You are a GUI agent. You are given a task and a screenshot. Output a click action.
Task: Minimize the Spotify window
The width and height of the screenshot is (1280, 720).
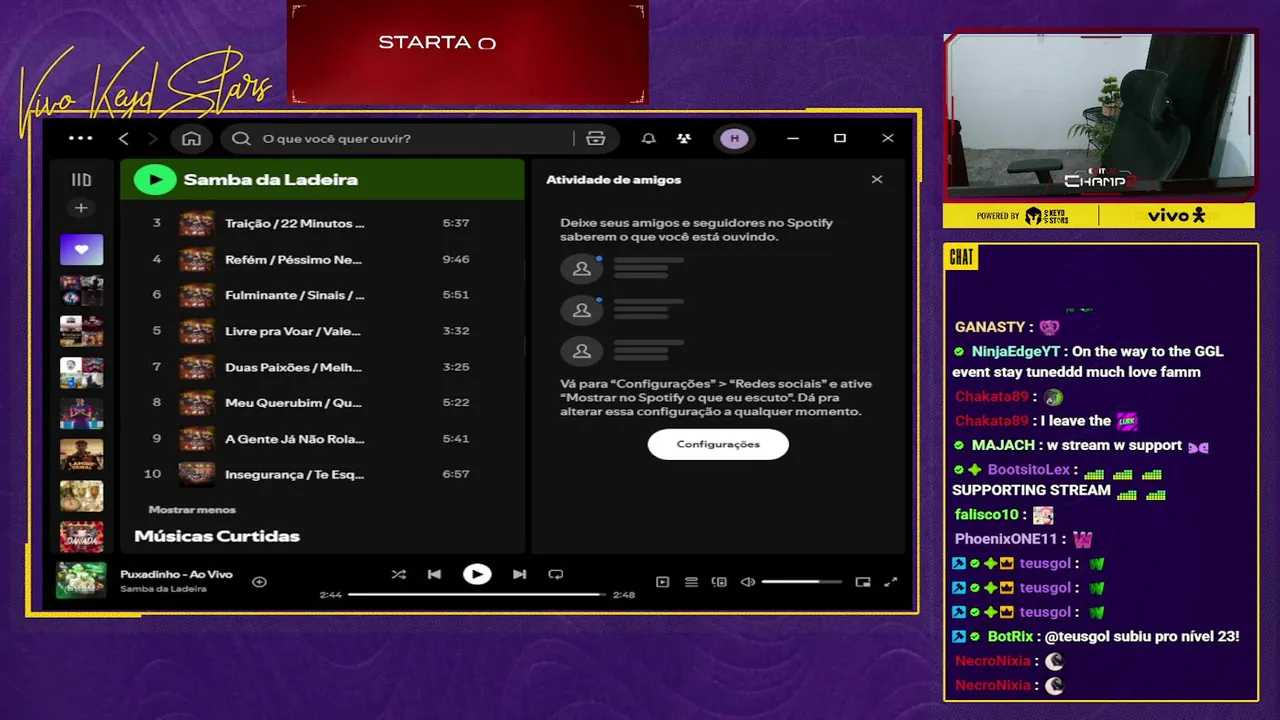[x=793, y=139]
